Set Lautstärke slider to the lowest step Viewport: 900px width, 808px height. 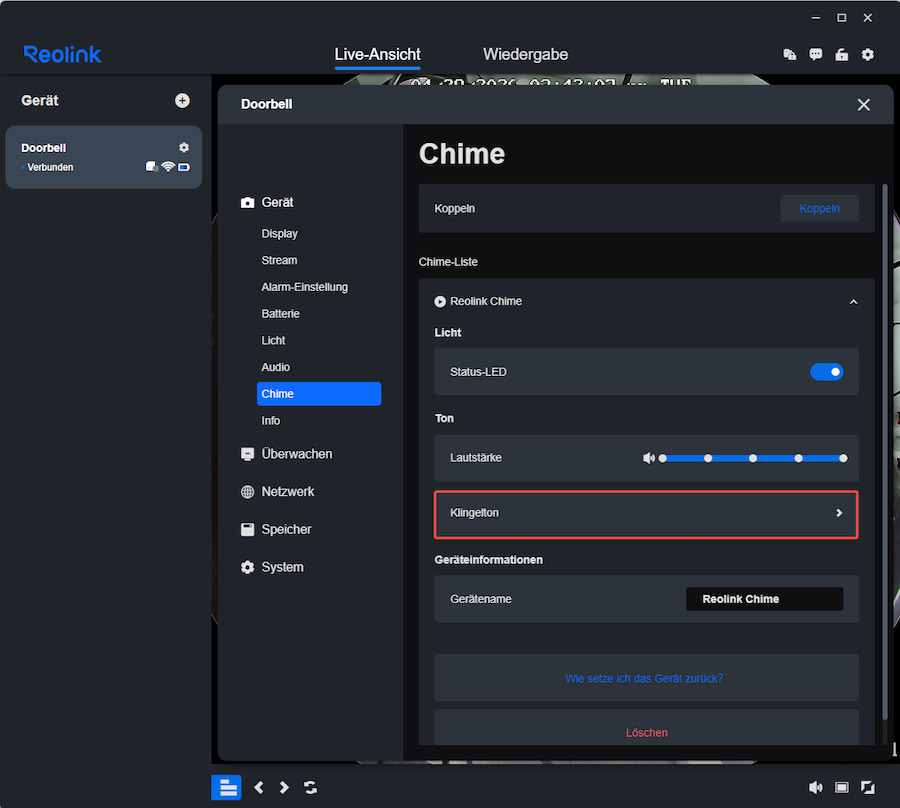click(662, 458)
